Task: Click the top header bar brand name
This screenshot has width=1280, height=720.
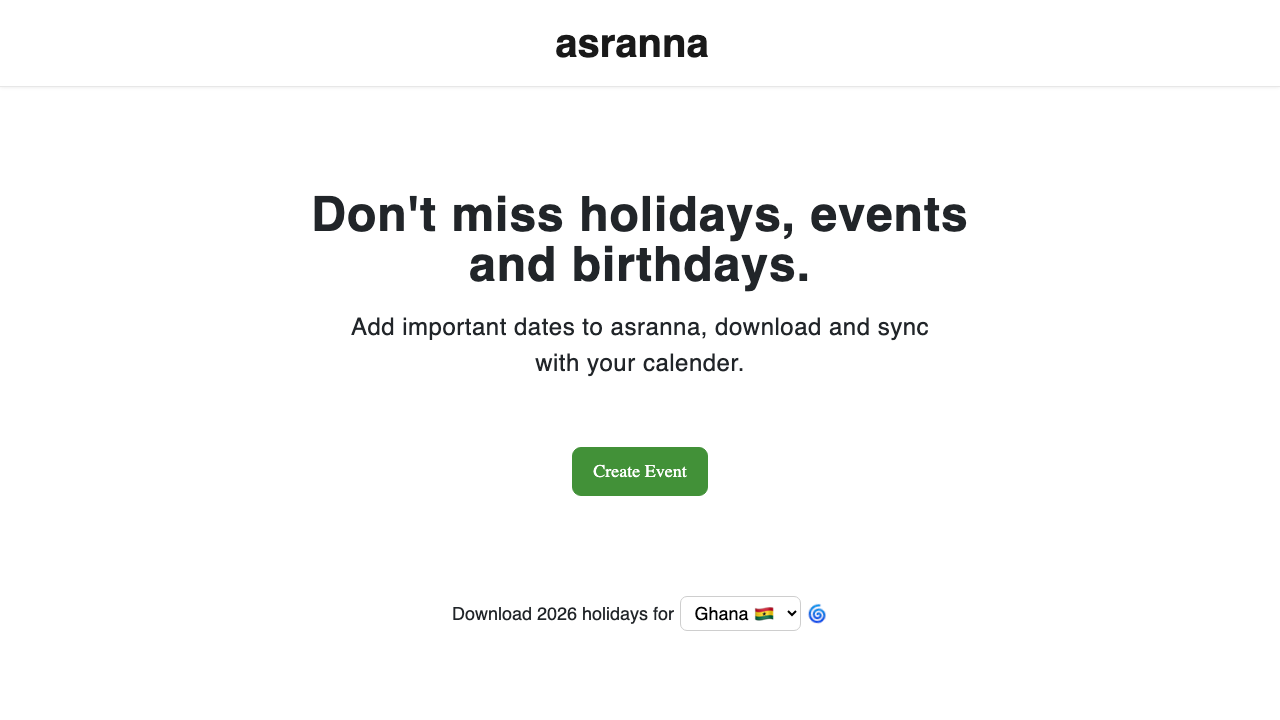Action: pos(631,43)
